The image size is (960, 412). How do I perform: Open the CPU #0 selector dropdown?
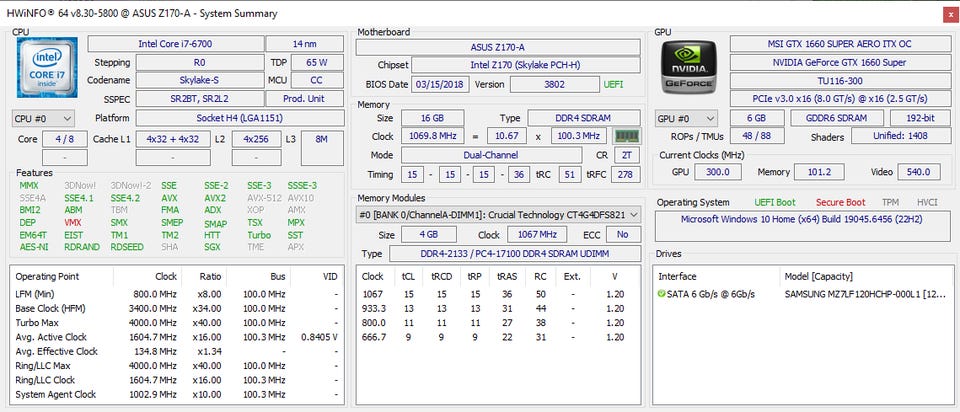[x=42, y=118]
